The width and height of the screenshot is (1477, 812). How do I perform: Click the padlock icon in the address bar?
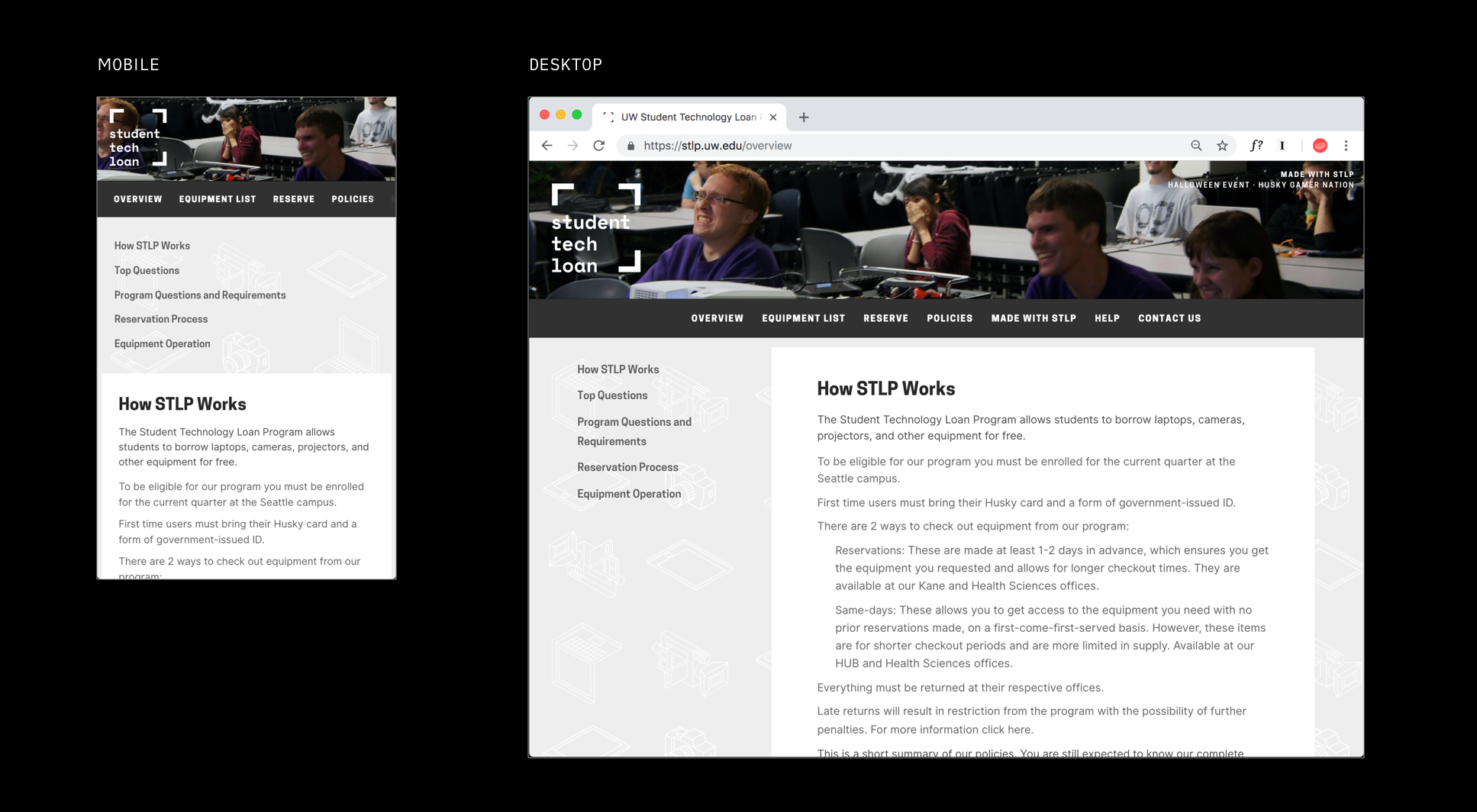pos(630,146)
